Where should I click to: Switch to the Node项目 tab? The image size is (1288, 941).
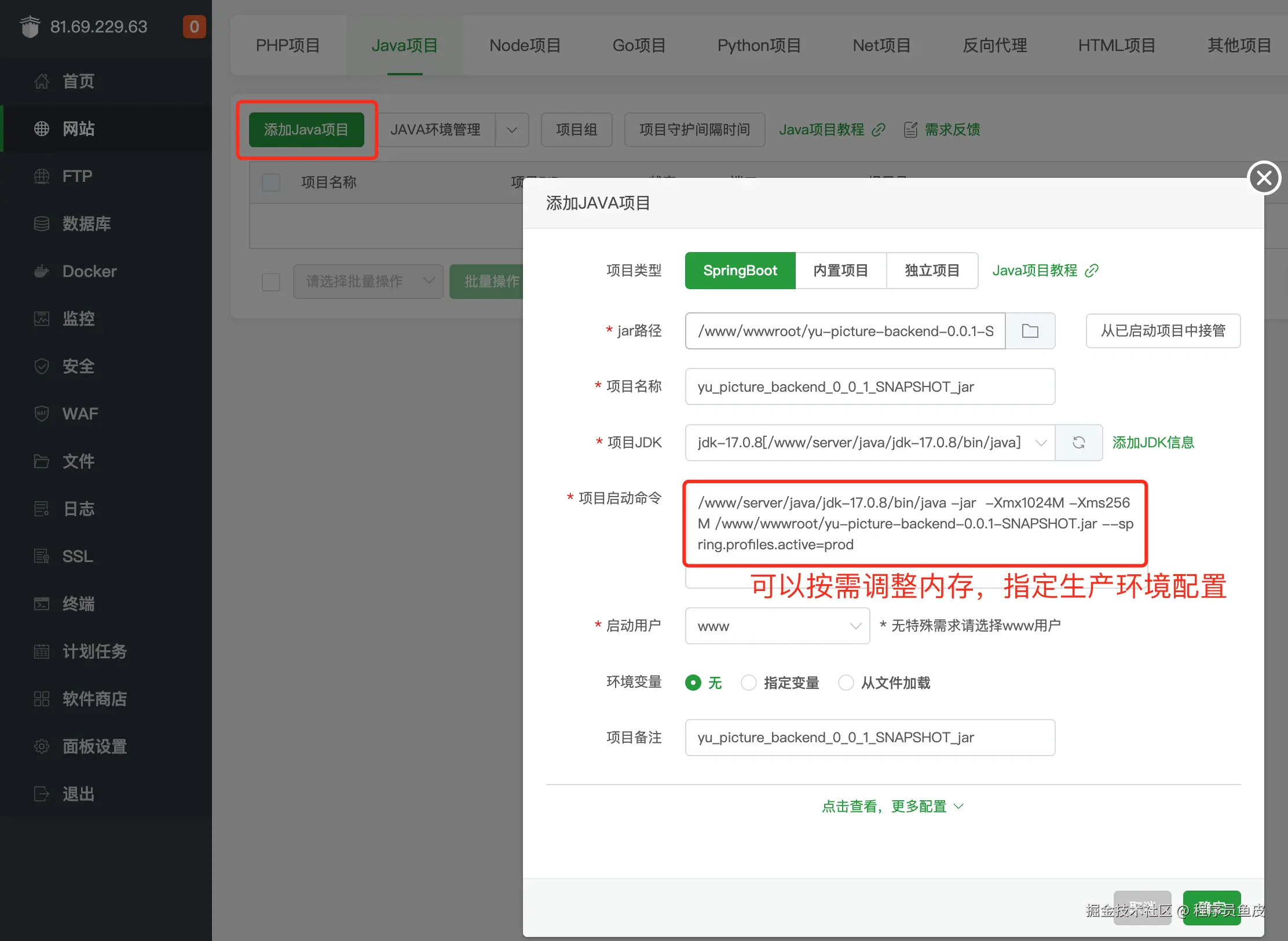(525, 45)
